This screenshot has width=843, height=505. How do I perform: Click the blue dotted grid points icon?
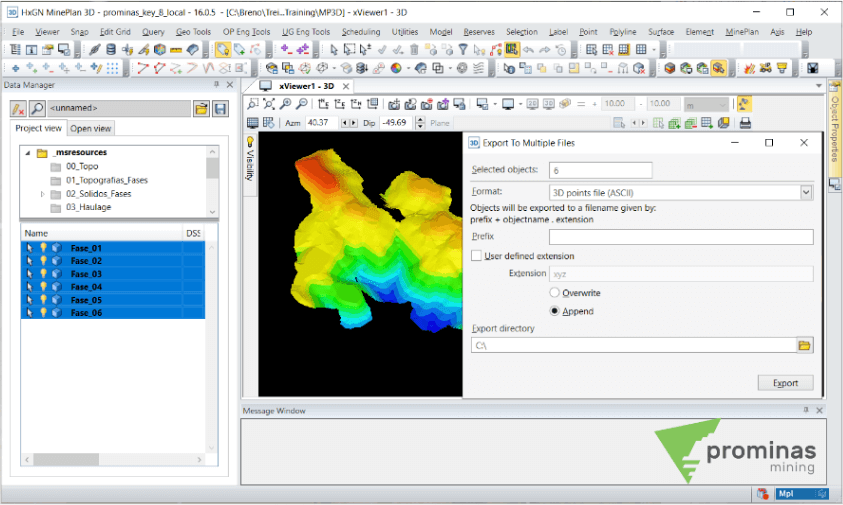(x=112, y=68)
